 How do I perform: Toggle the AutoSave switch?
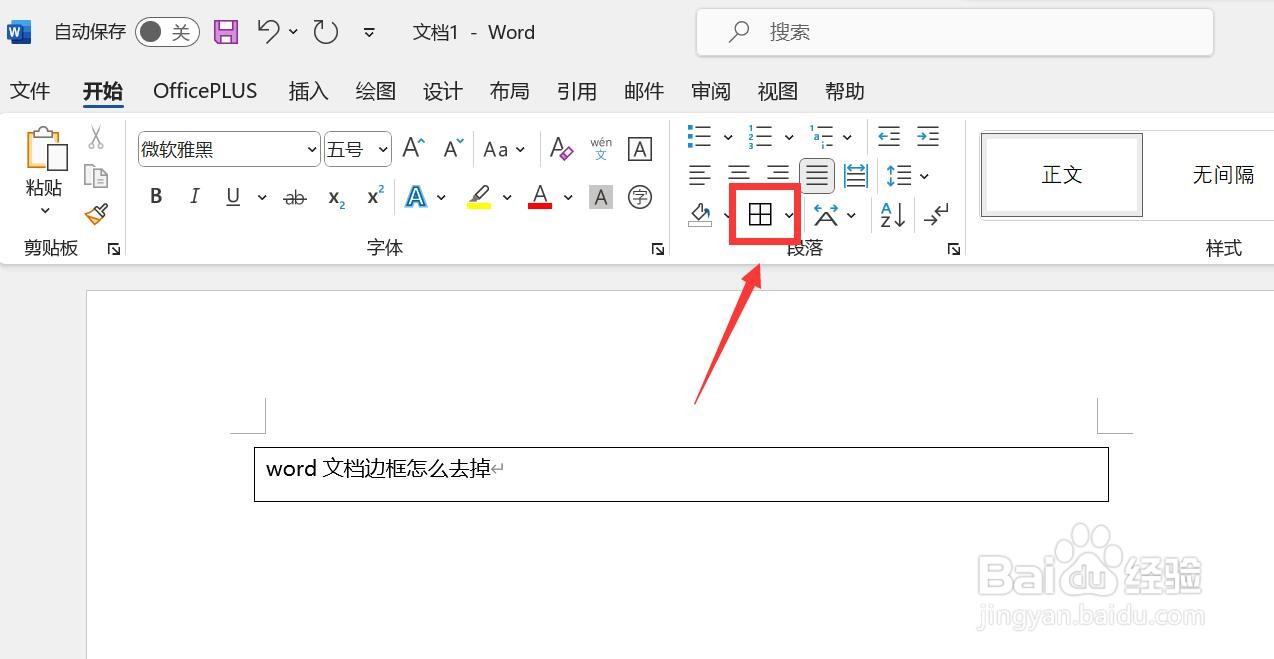(x=166, y=31)
